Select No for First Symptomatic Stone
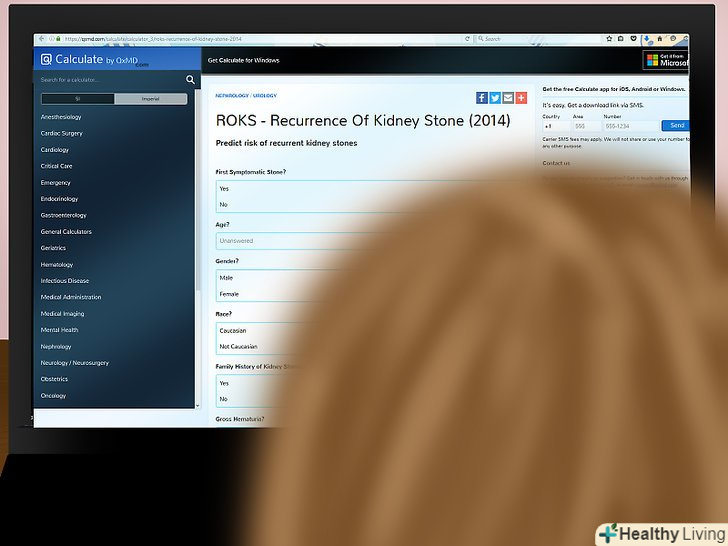Image resolution: width=728 pixels, height=546 pixels. pyautogui.click(x=223, y=204)
